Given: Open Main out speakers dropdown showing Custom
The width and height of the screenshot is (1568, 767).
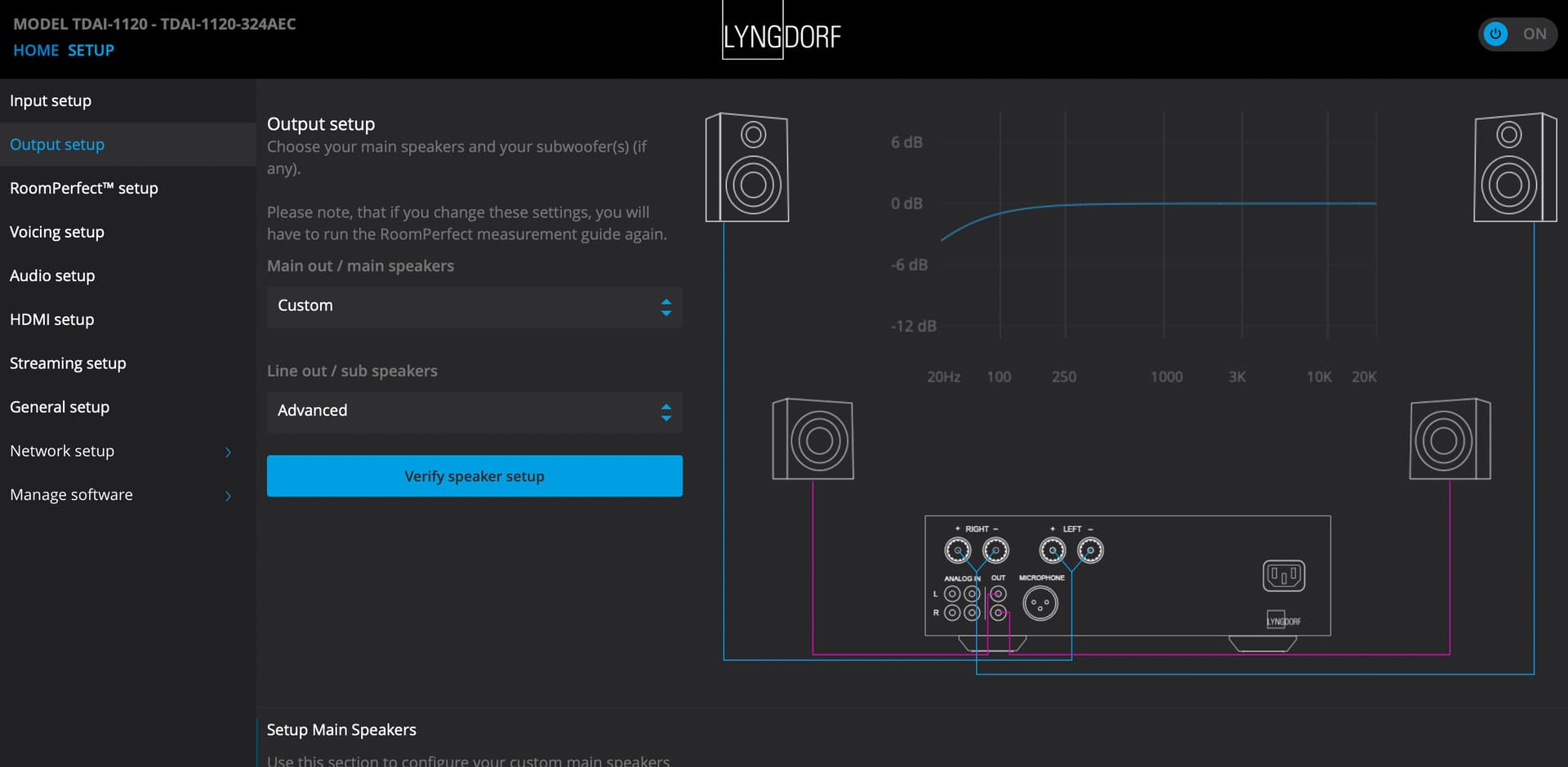Looking at the screenshot, I should pyautogui.click(x=474, y=306).
